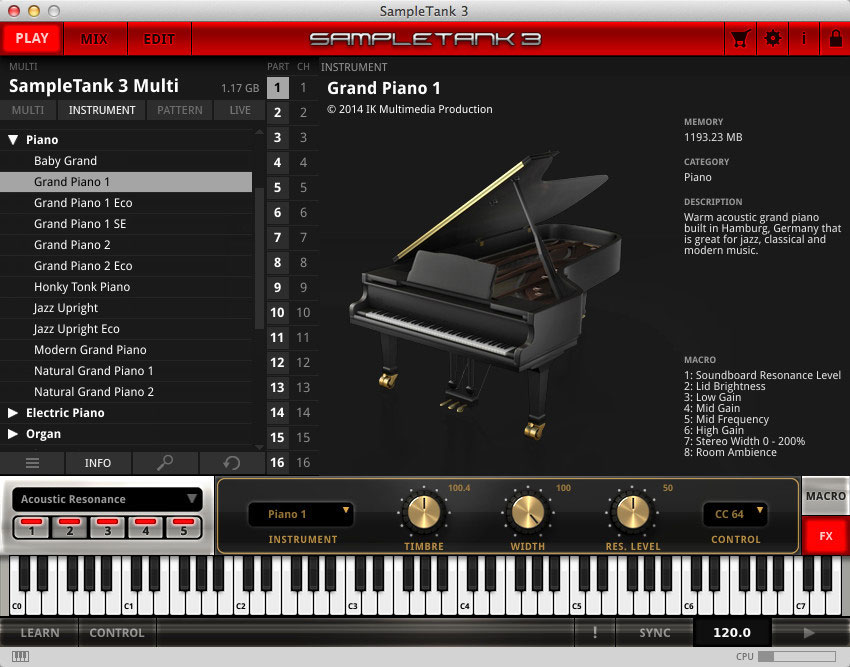Collapse the Piano category
Viewport: 850px width, 667px height.
(x=13, y=140)
